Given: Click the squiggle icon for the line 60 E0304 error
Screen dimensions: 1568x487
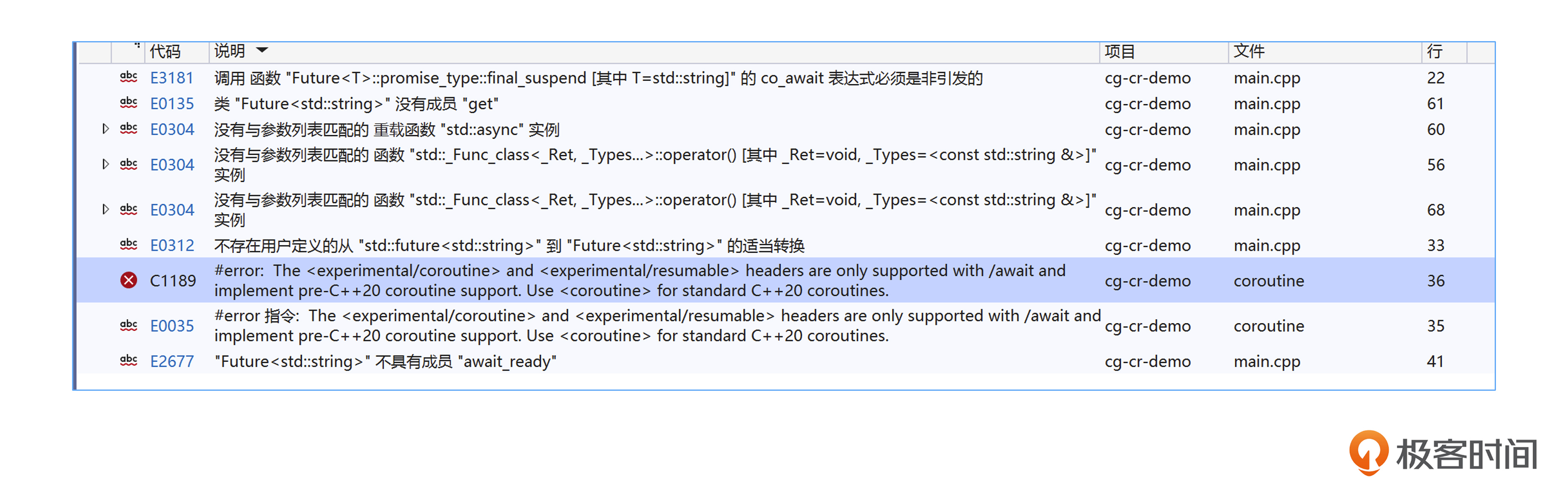Looking at the screenshot, I should pos(128,128).
